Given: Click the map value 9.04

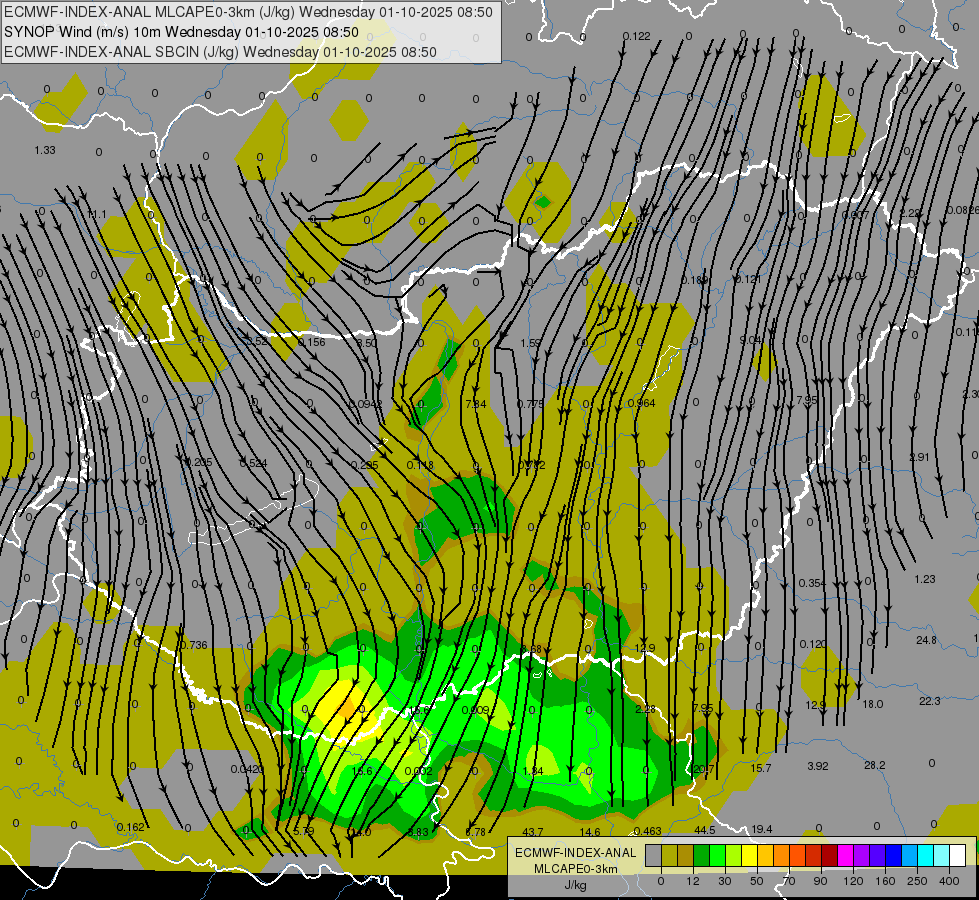Looking at the screenshot, I should (x=750, y=340).
